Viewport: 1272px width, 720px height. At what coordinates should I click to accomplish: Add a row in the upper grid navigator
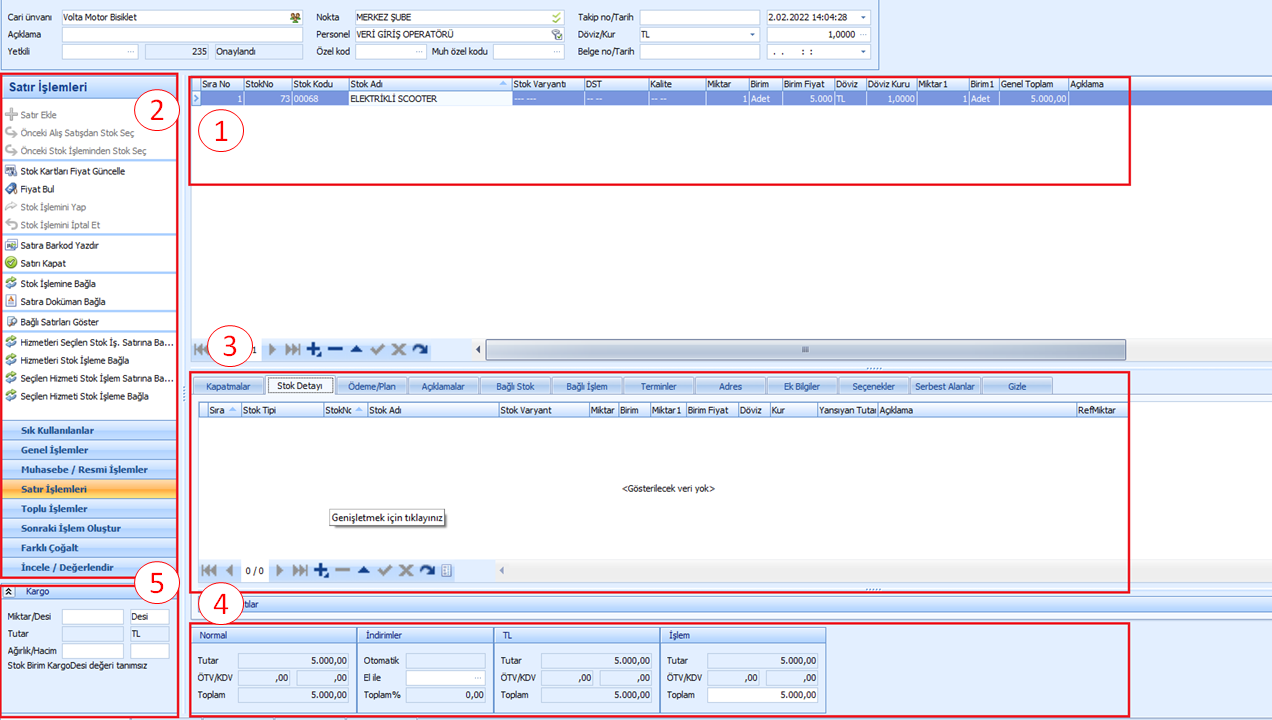[314, 349]
